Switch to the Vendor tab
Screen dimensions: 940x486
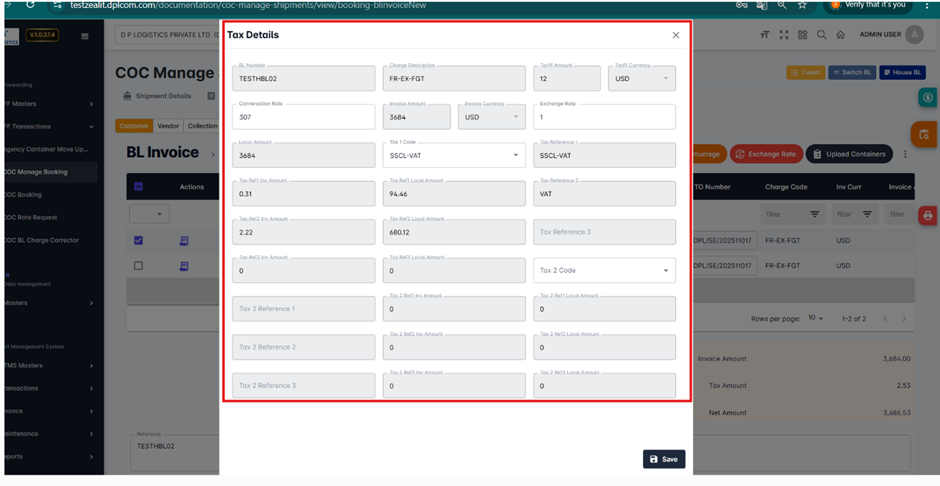(x=168, y=126)
